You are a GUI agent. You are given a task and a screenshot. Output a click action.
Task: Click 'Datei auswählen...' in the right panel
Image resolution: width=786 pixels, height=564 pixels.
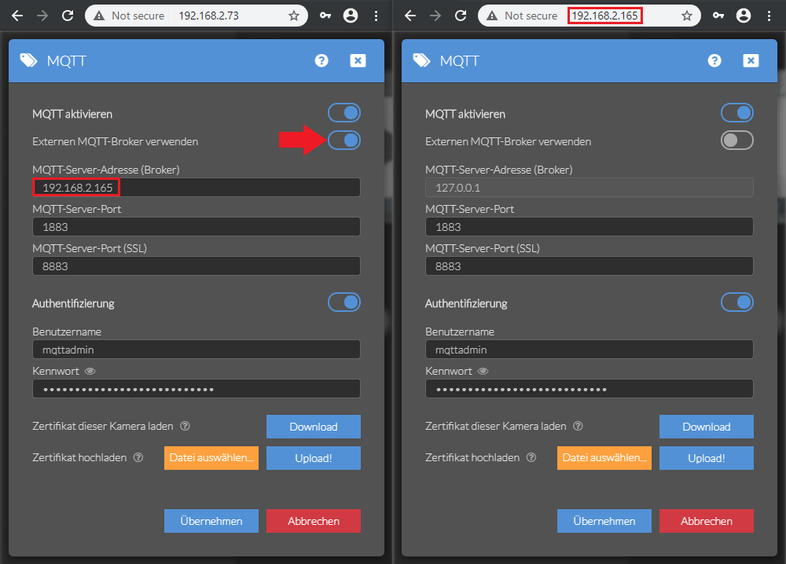pyautogui.click(x=604, y=458)
